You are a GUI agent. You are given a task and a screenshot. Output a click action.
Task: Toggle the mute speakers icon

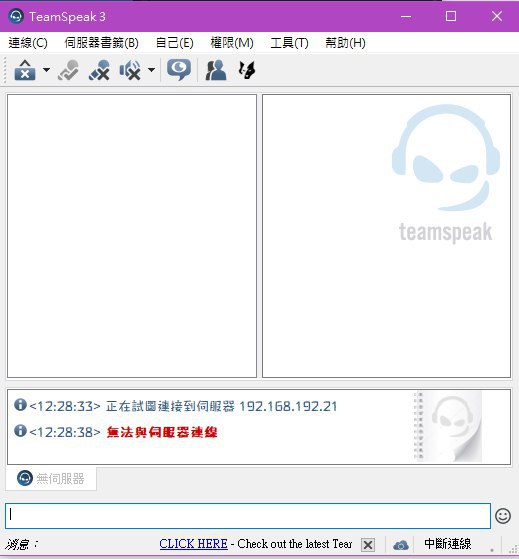(x=130, y=70)
